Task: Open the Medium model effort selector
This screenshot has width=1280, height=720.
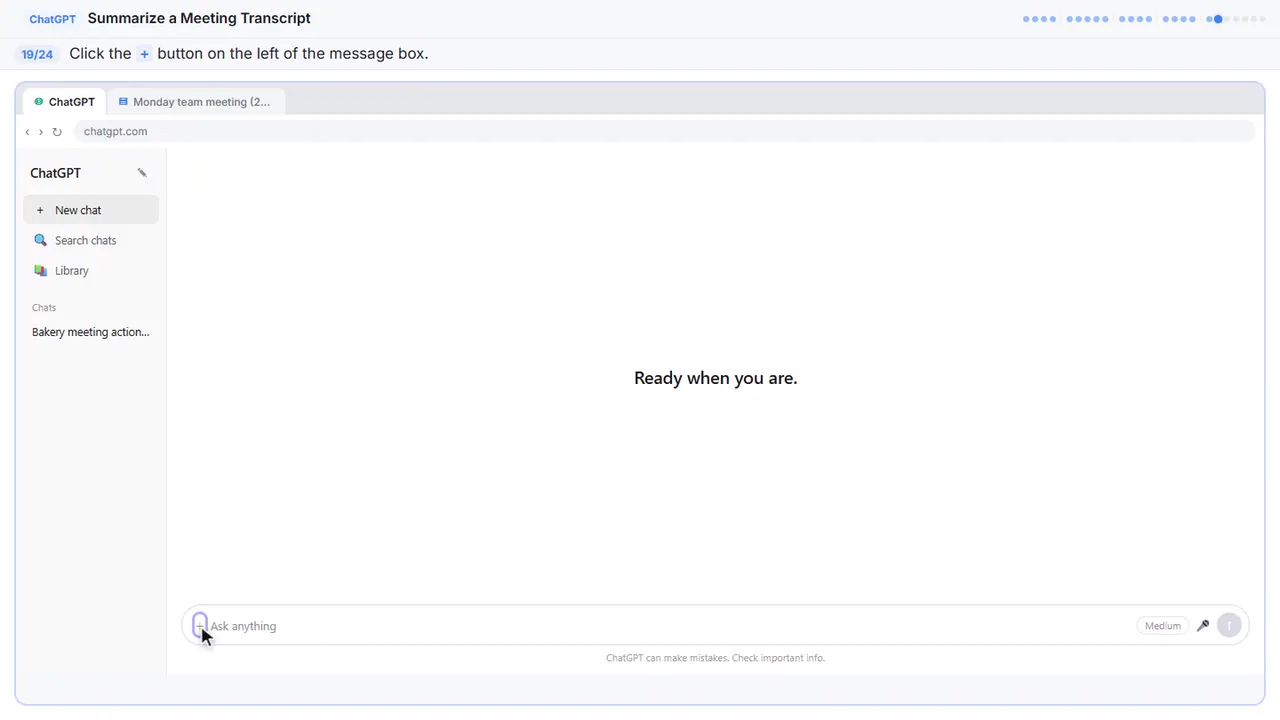Action: [x=1162, y=626]
